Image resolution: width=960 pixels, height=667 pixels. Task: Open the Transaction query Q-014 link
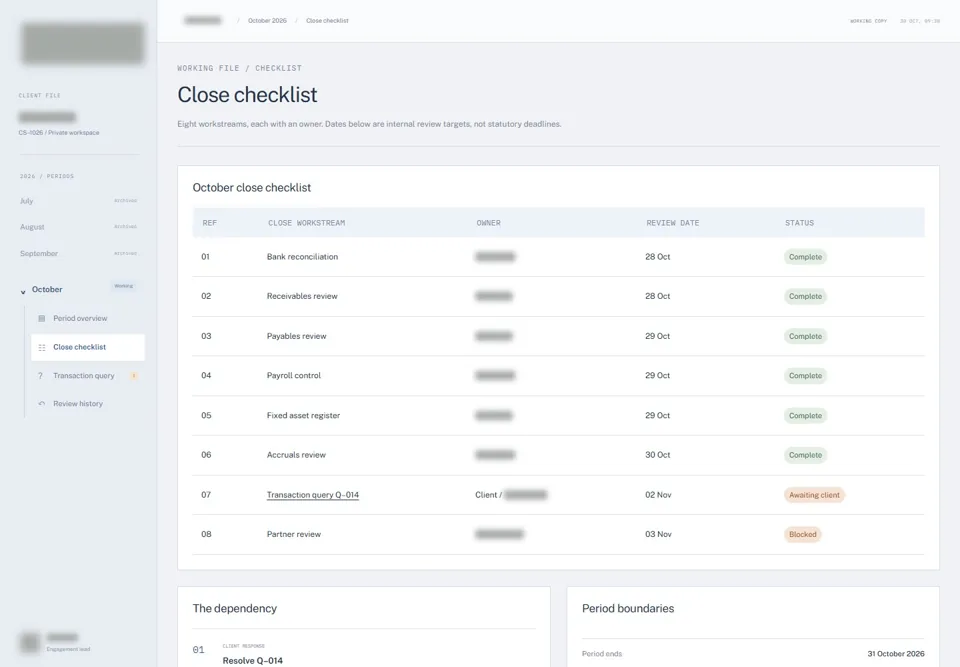[x=313, y=495]
